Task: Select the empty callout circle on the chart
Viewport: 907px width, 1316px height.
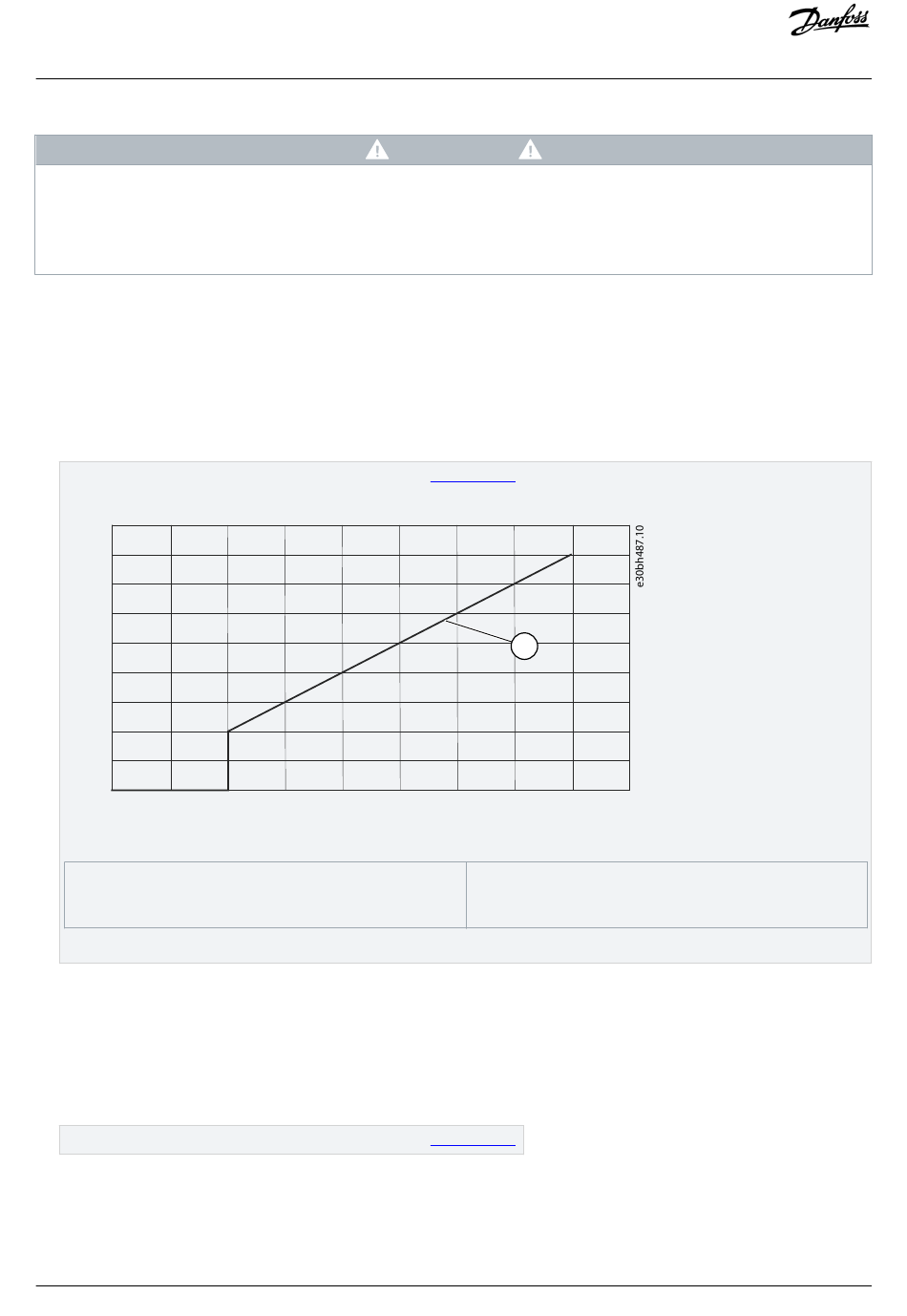Action: pyautogui.click(x=523, y=647)
